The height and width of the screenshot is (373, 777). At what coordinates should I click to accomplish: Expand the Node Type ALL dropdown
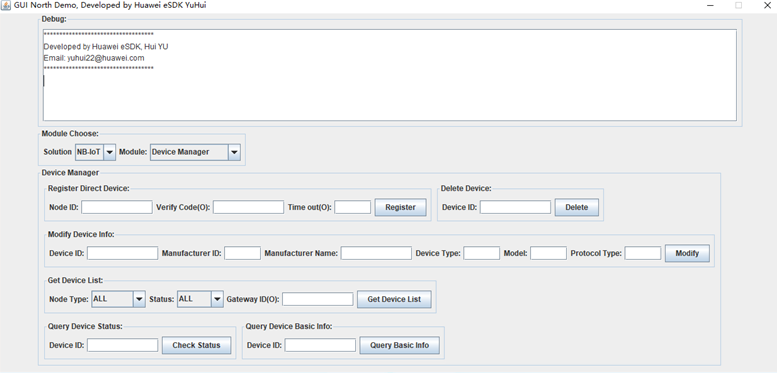pyautogui.click(x=118, y=299)
